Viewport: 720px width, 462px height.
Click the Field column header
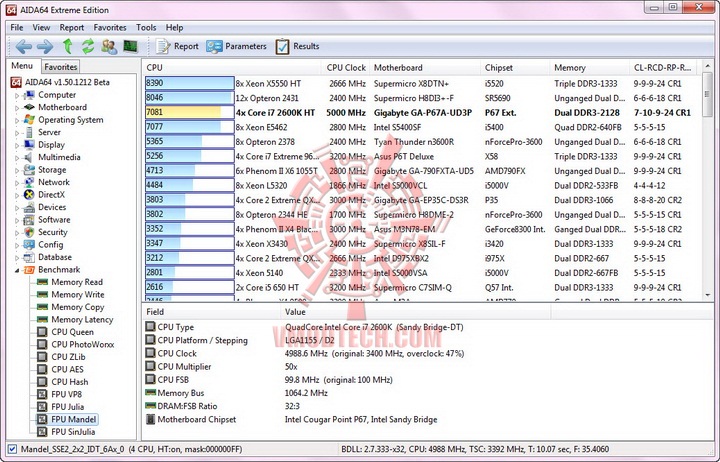point(211,312)
